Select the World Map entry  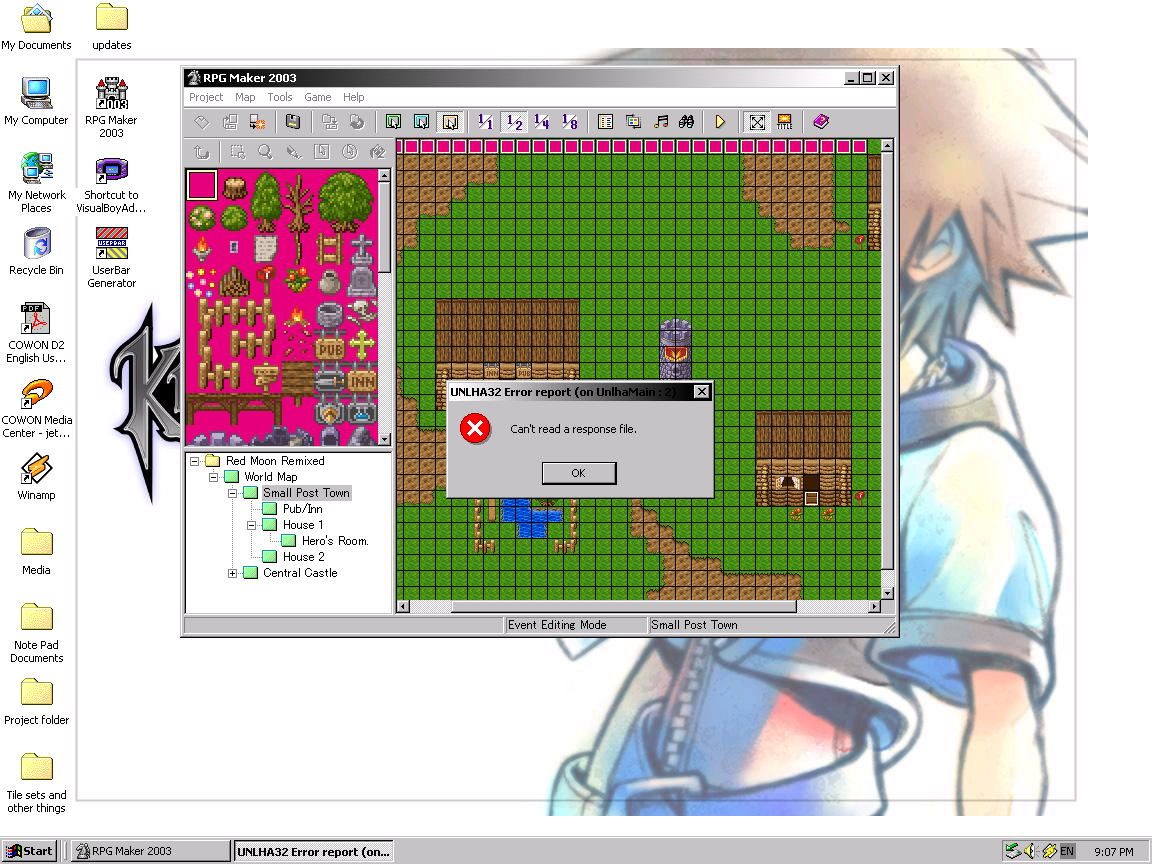click(270, 477)
